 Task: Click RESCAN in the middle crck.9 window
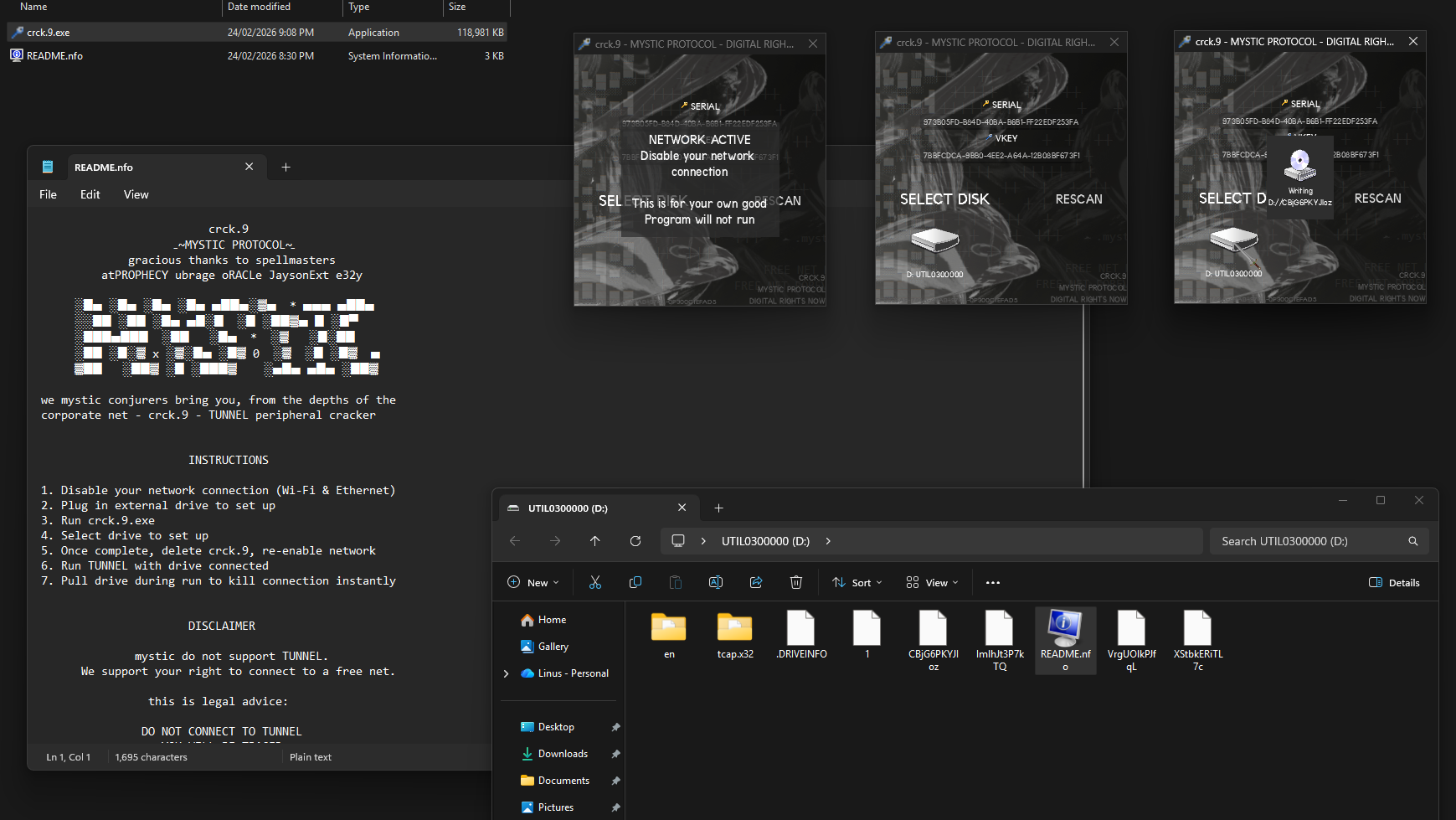click(1078, 199)
